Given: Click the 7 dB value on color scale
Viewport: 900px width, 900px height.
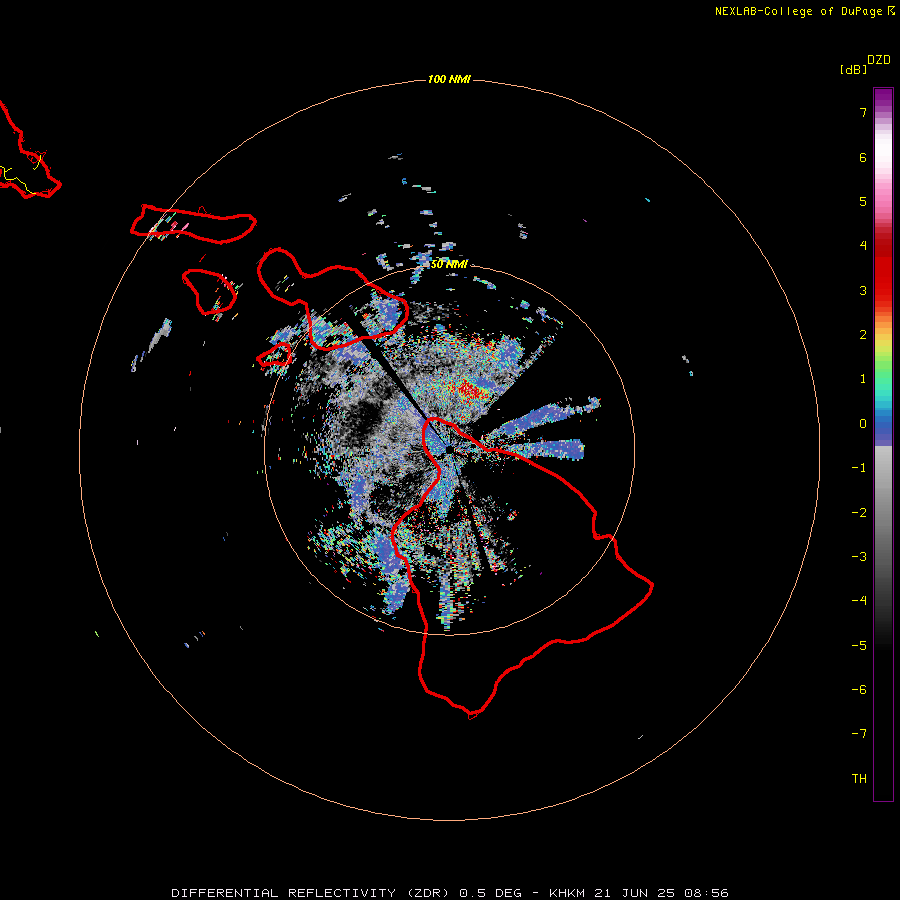Looking at the screenshot, I should click(863, 112).
